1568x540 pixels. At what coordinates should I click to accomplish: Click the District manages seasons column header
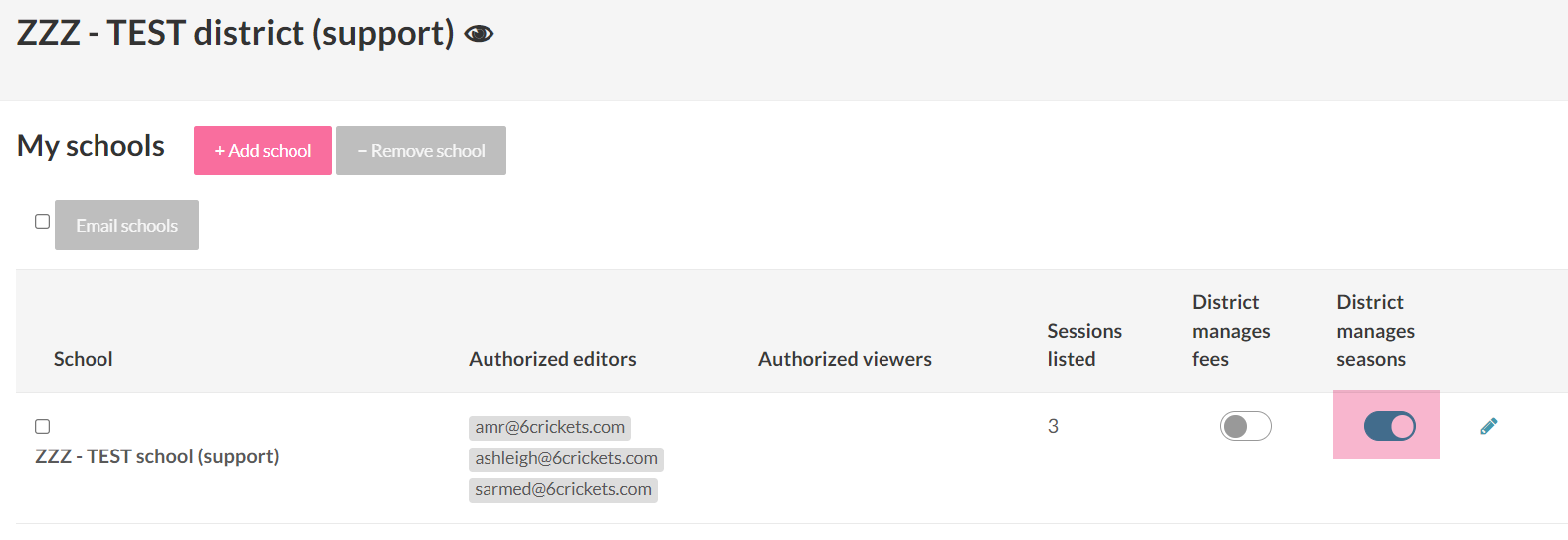pyautogui.click(x=1375, y=330)
